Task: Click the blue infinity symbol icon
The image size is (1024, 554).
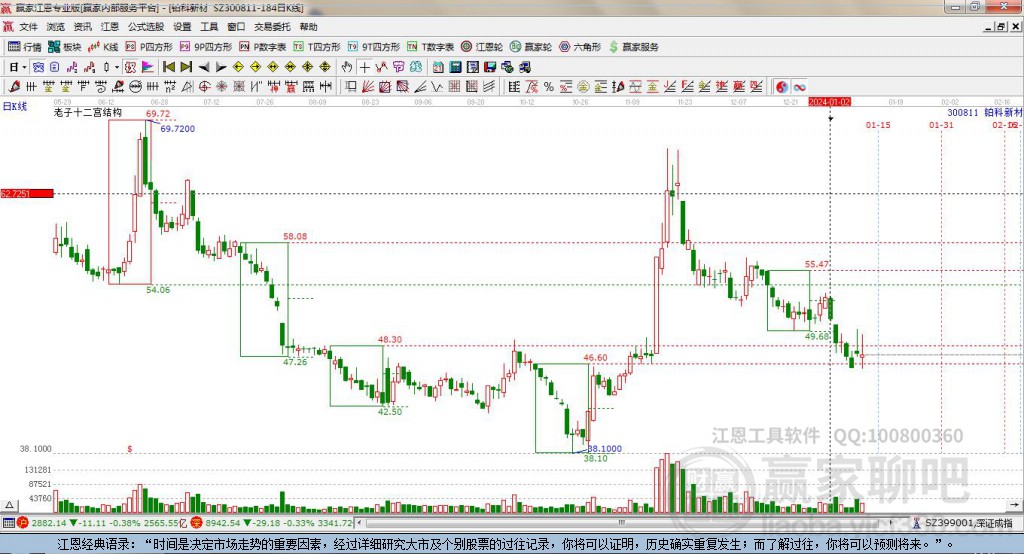Action: click(x=799, y=87)
